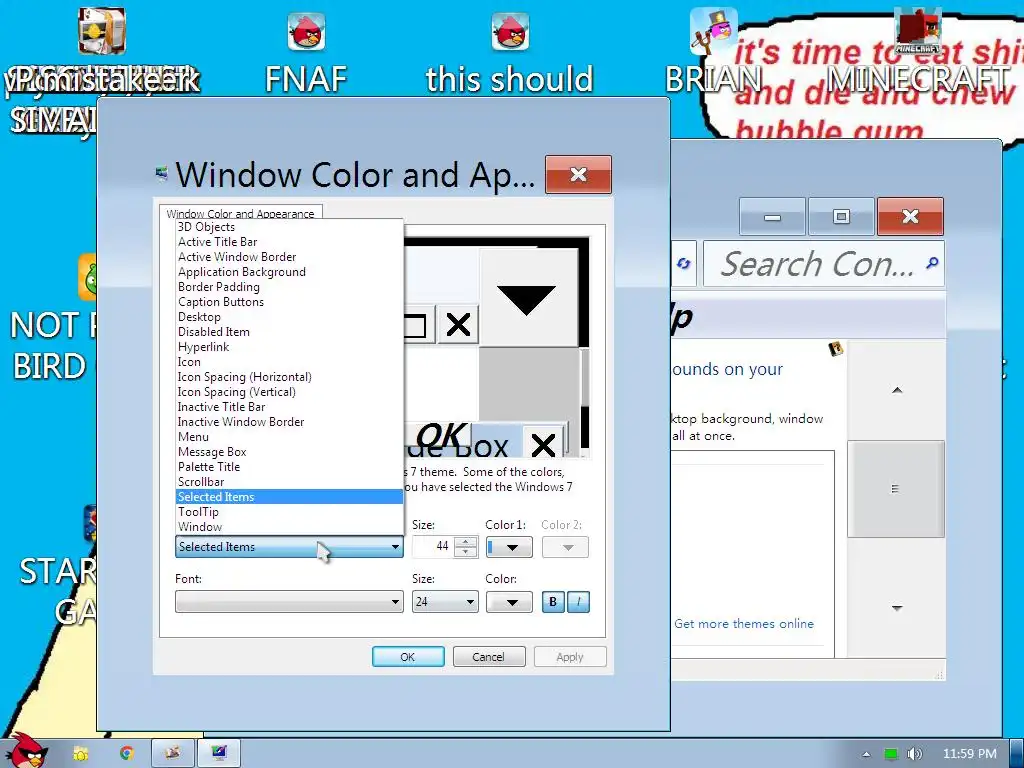Open the Font name dropdown
1024x768 pixels.
pyautogui.click(x=289, y=601)
